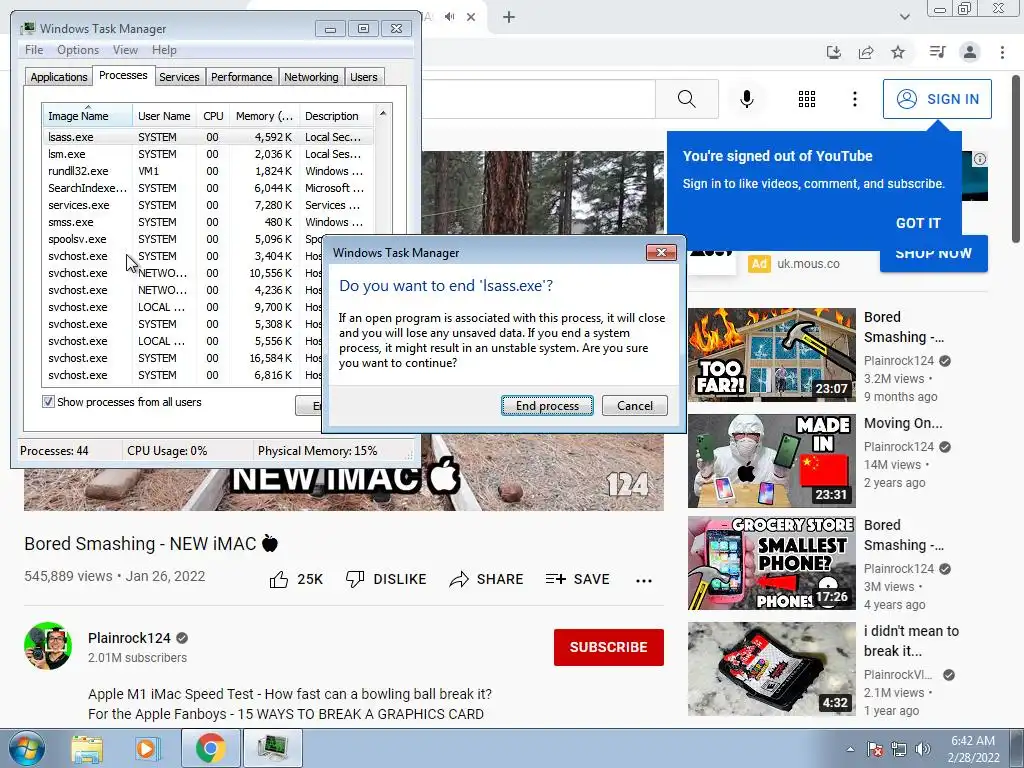Open Chrome profile avatar icon

970,52
